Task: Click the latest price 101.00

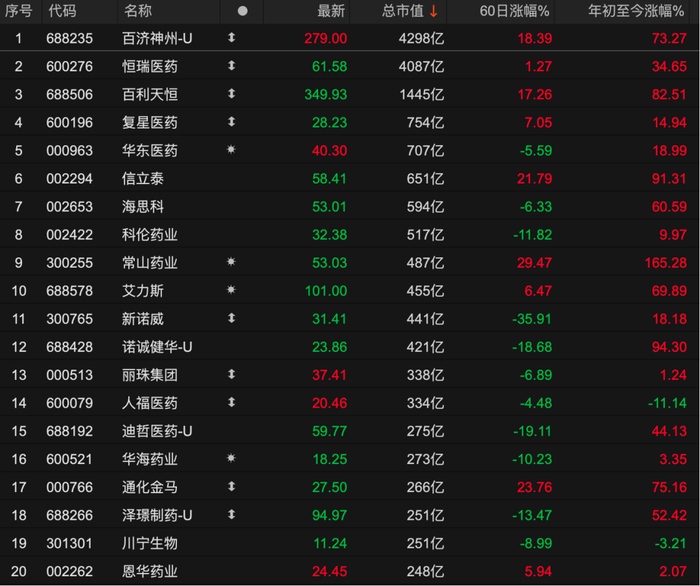Action: pos(325,291)
